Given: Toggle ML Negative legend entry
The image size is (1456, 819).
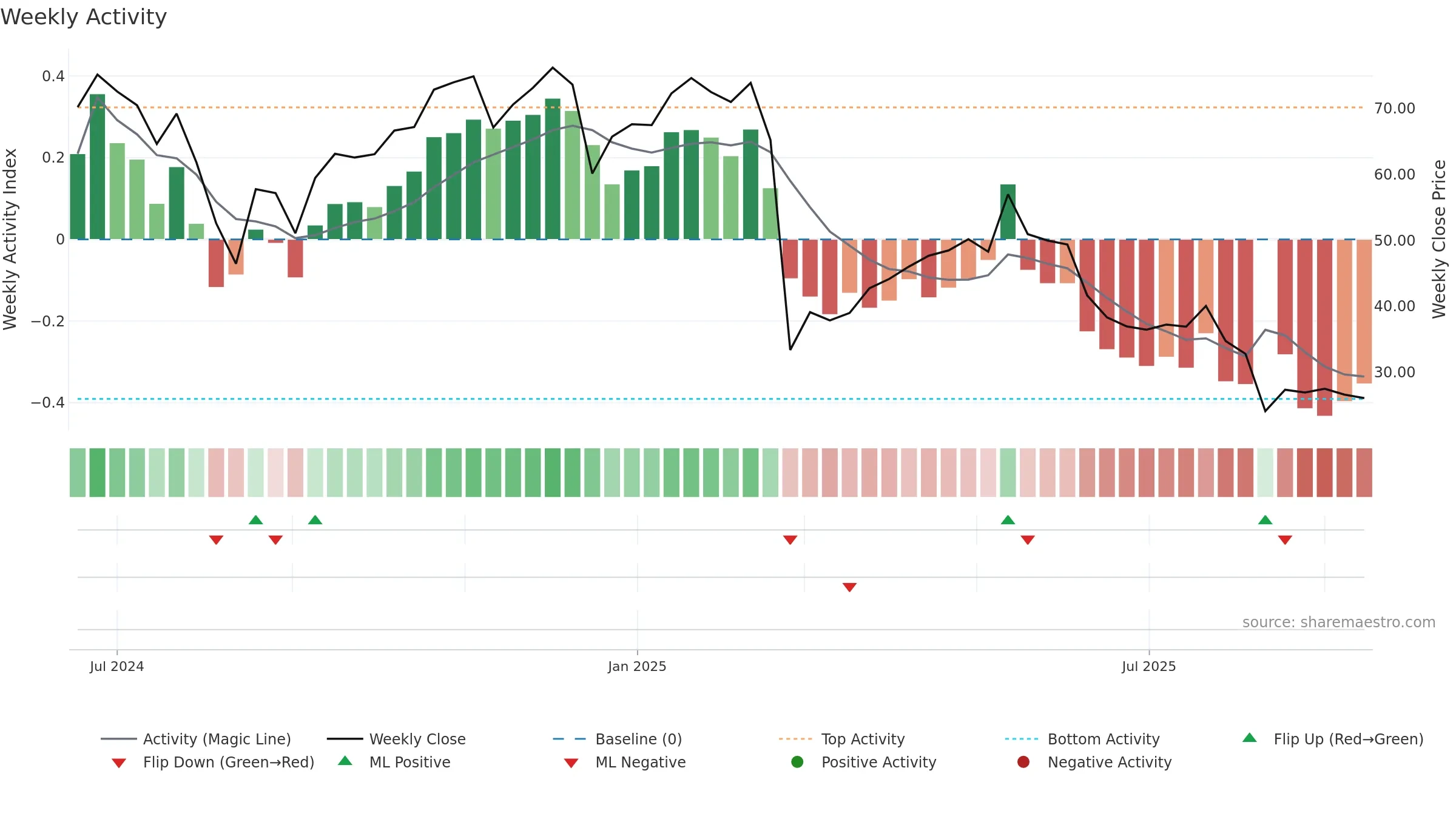Looking at the screenshot, I should (625, 762).
